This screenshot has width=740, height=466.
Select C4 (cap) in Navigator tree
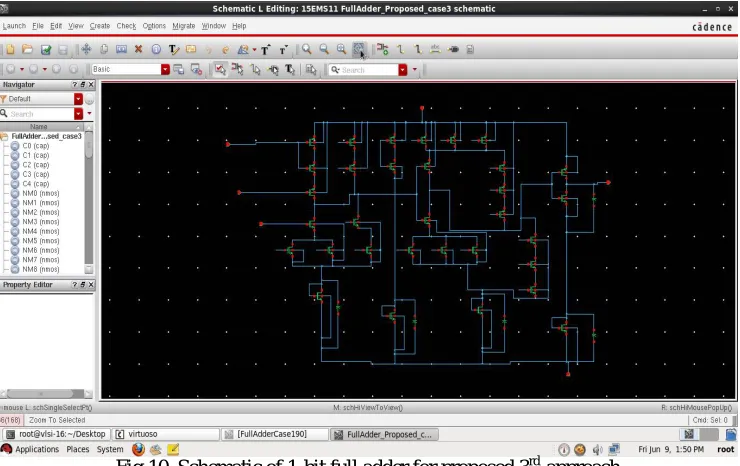pyautogui.click(x=36, y=184)
